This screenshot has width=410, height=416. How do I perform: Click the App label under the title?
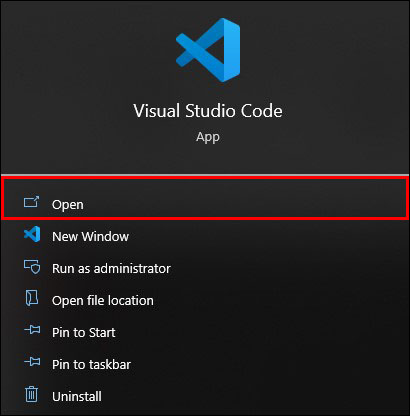[x=208, y=137]
